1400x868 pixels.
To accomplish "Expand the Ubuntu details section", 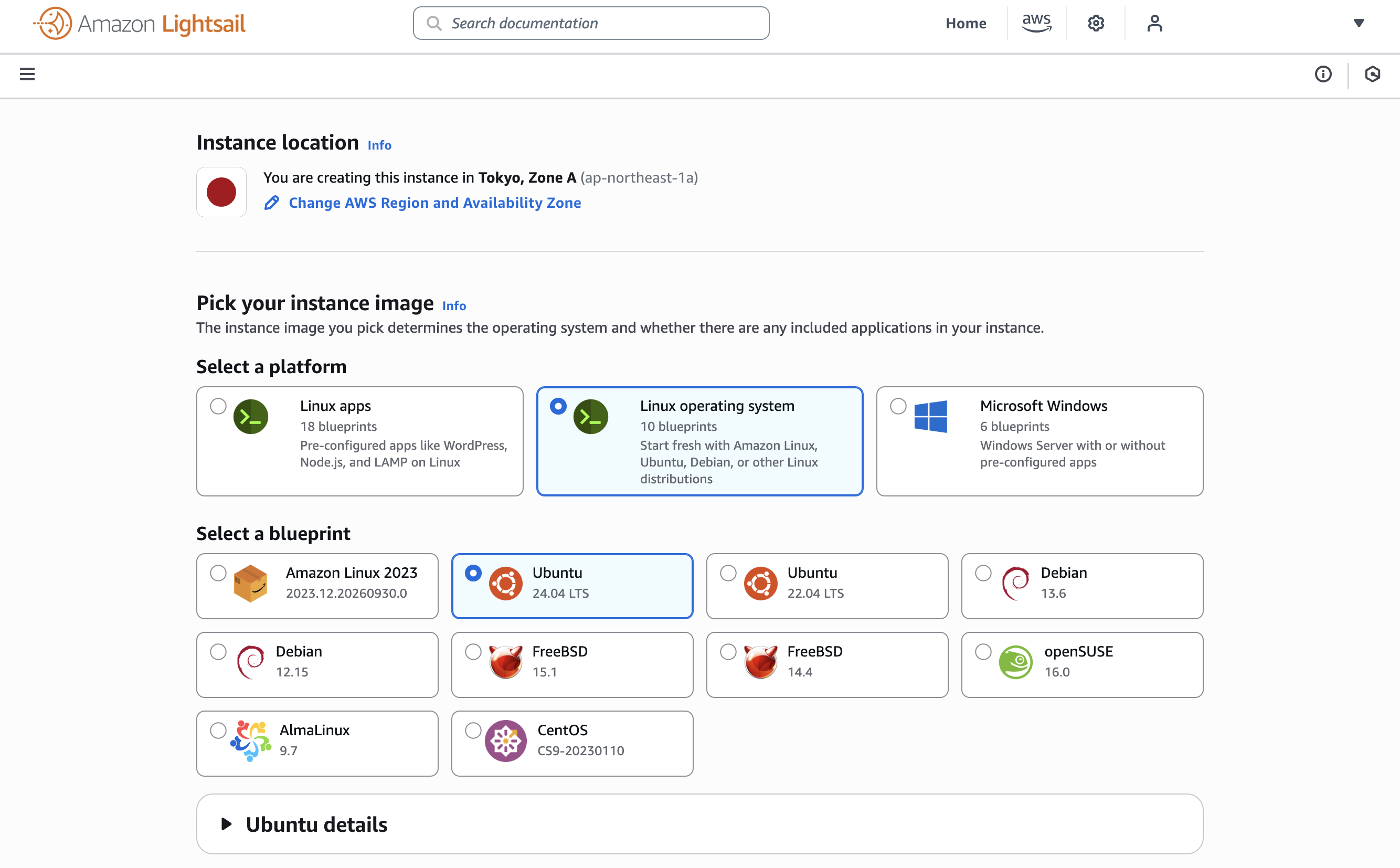I will tap(699, 824).
